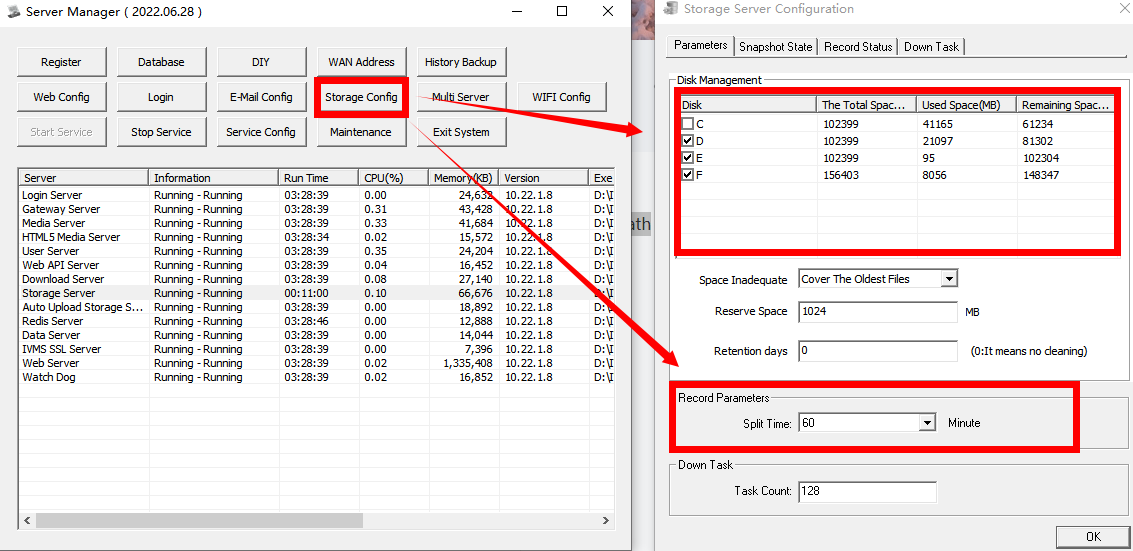Uncheck the disk D checkbox
1133x551 pixels.
pyautogui.click(x=687, y=141)
